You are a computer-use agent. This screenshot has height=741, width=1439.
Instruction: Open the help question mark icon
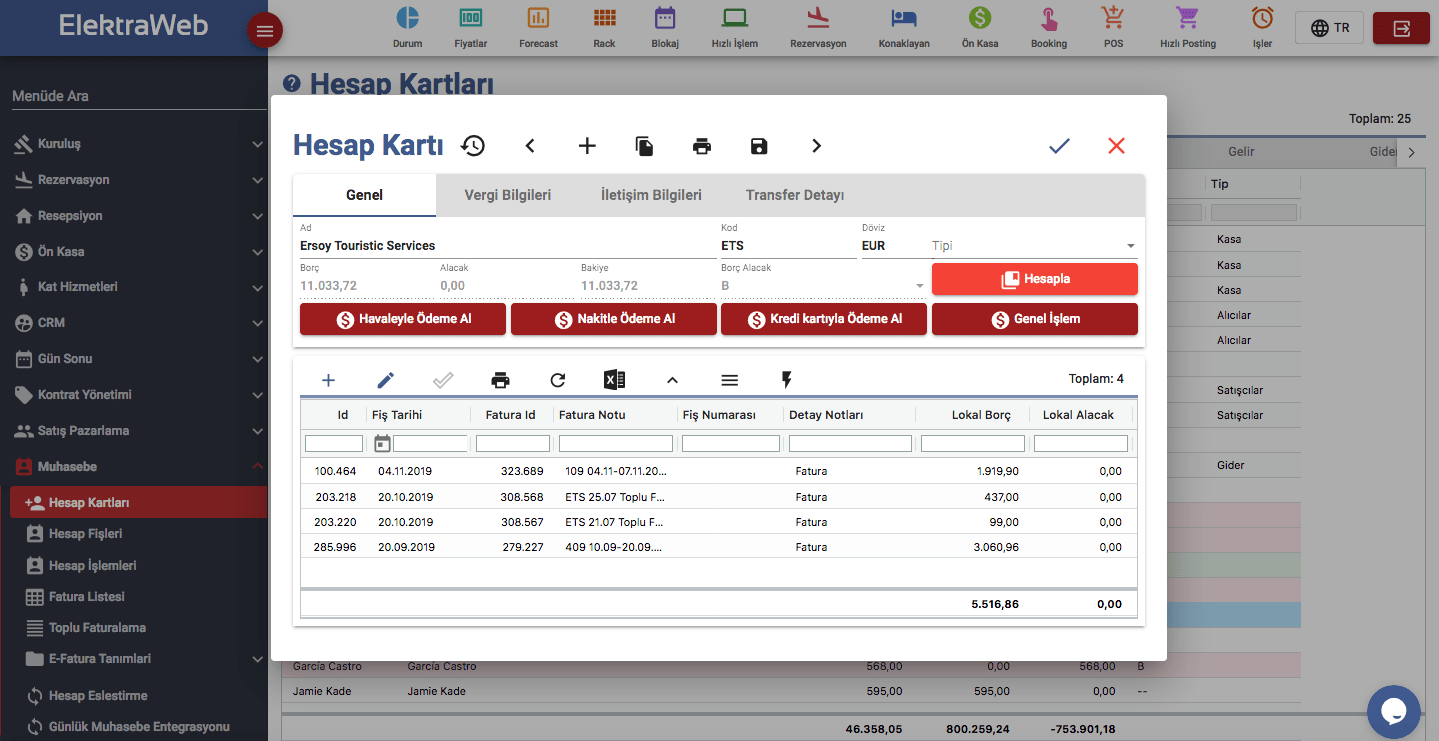pos(292,84)
